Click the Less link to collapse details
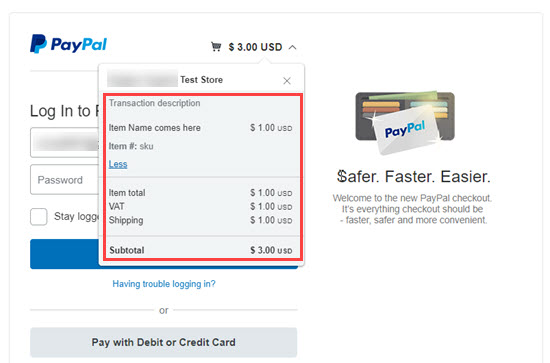The image size is (550, 363). 118,164
